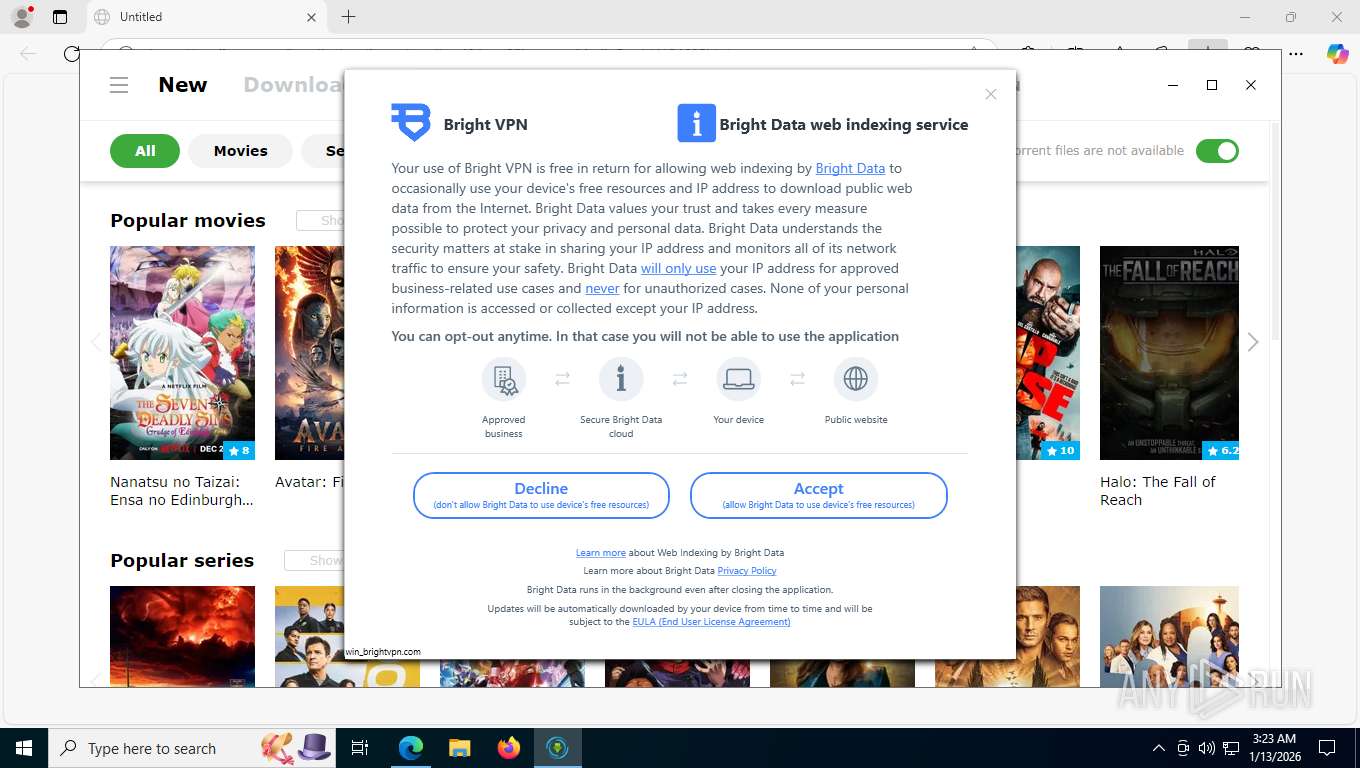Image resolution: width=1360 pixels, height=768 pixels.
Task: Open the notification center icon
Action: (x=1327, y=748)
